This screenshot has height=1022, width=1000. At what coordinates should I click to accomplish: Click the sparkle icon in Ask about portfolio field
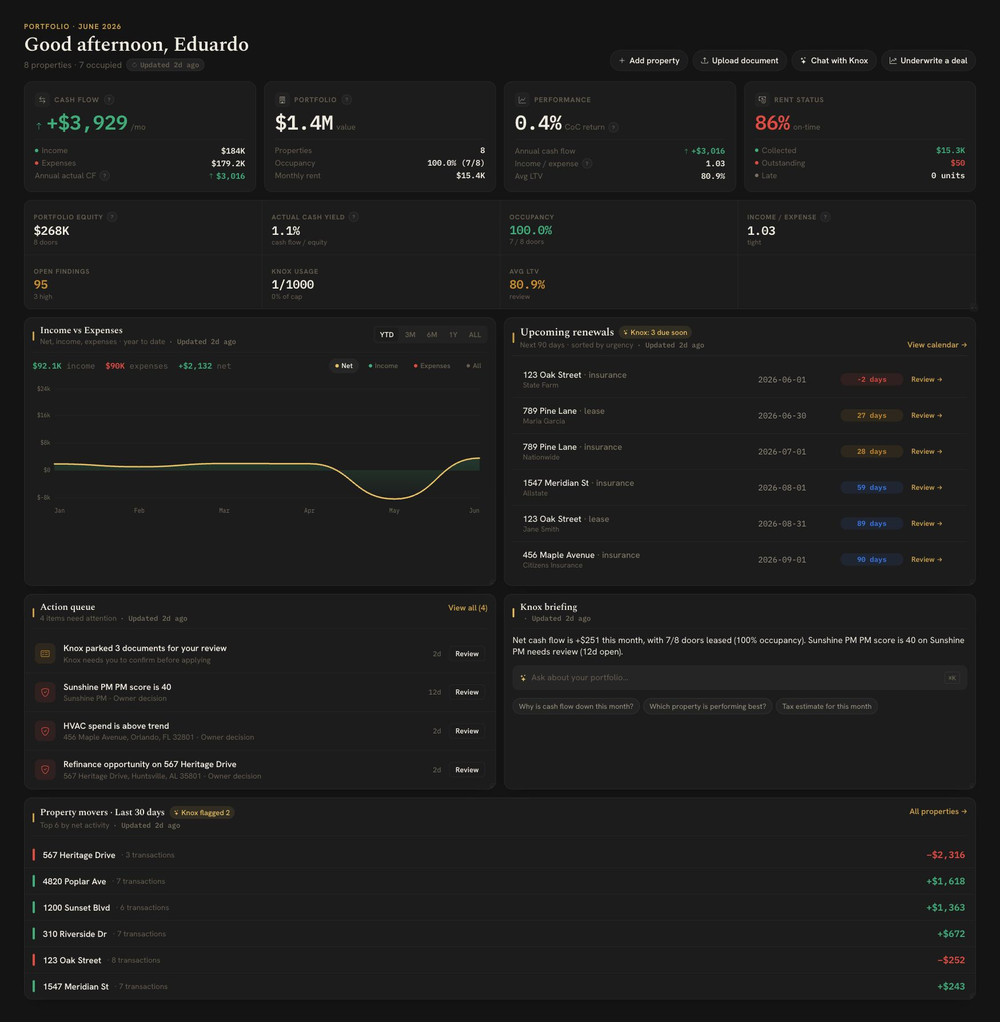(x=523, y=678)
